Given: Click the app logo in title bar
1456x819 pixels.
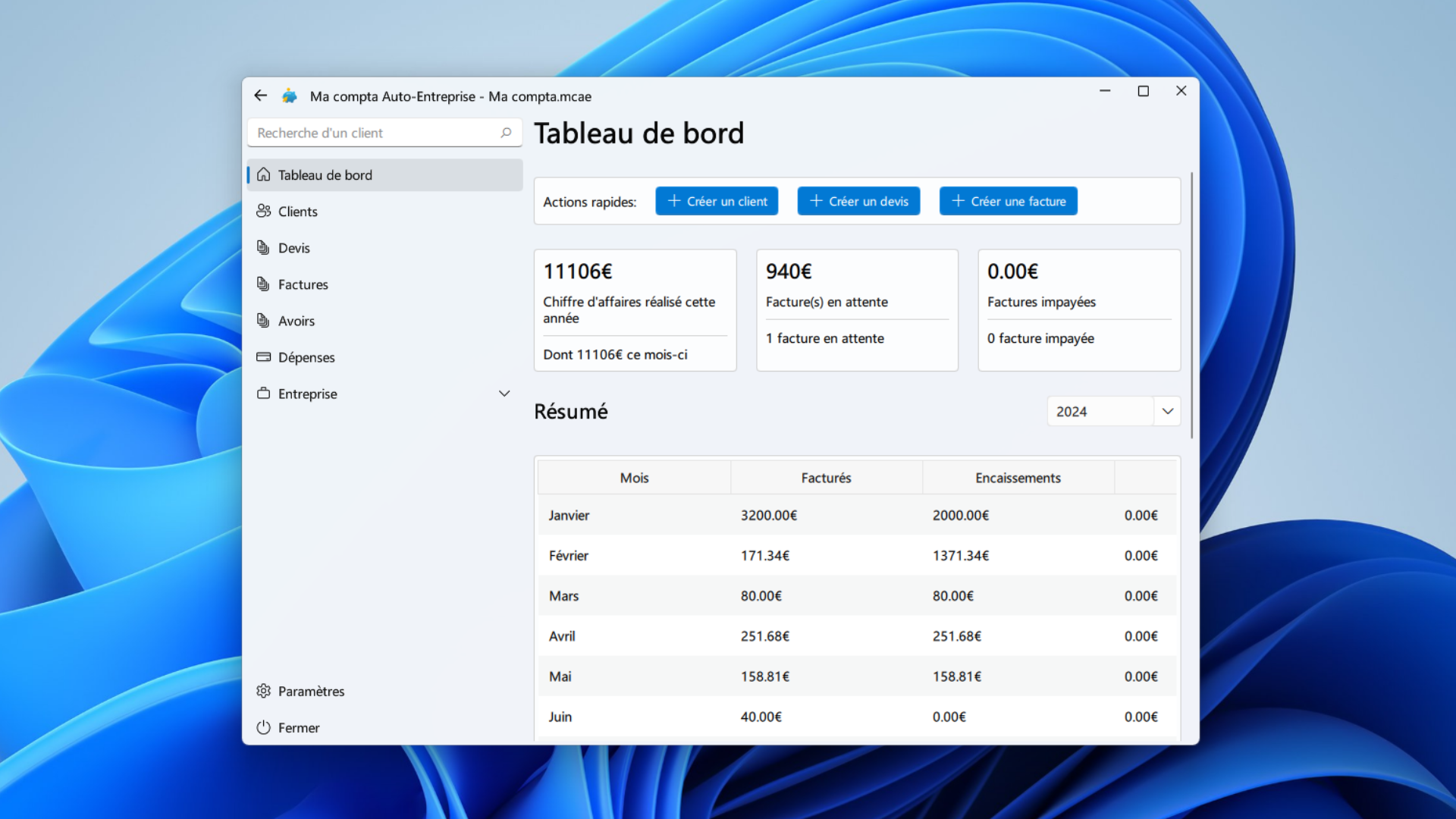Looking at the screenshot, I should click(290, 95).
